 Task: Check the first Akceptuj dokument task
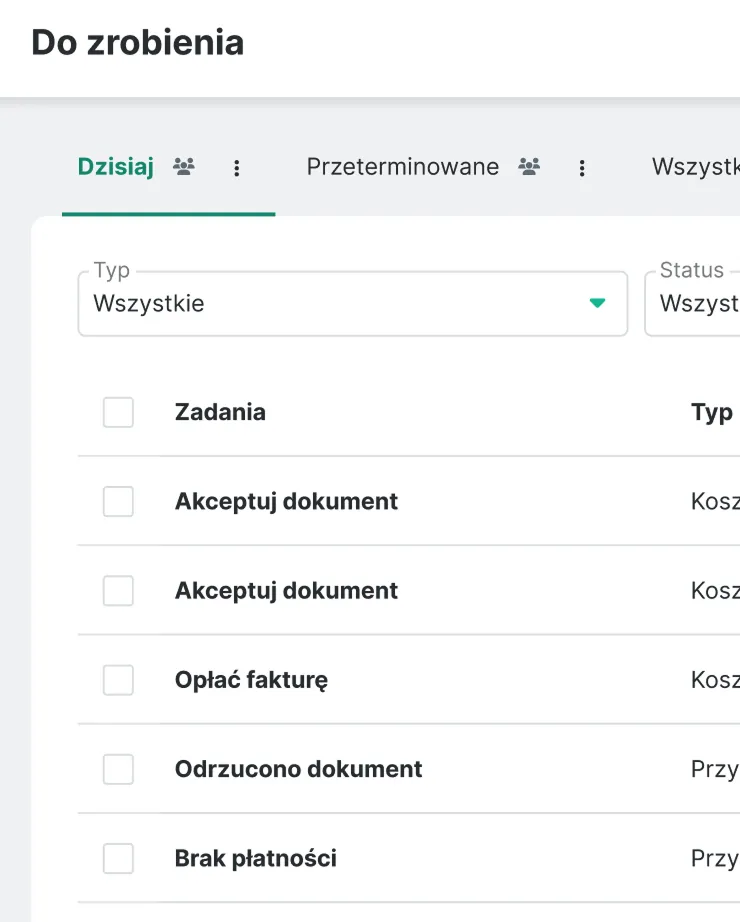click(x=118, y=501)
